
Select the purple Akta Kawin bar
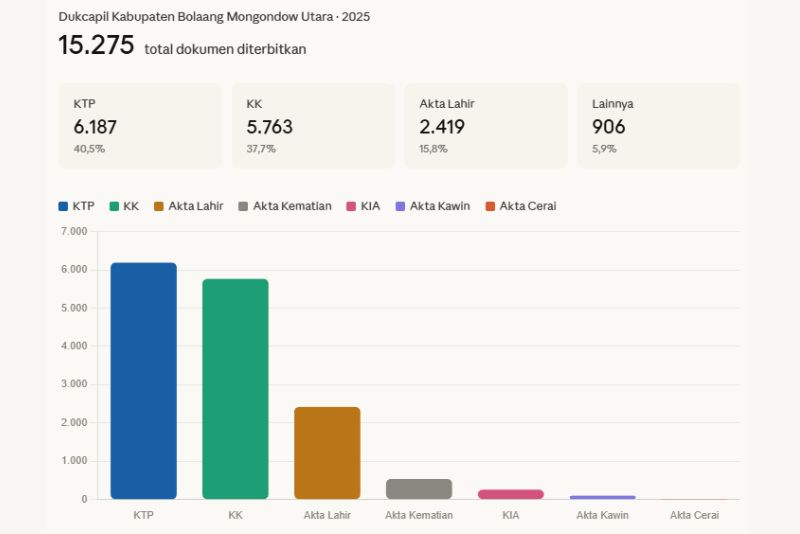pos(602,497)
